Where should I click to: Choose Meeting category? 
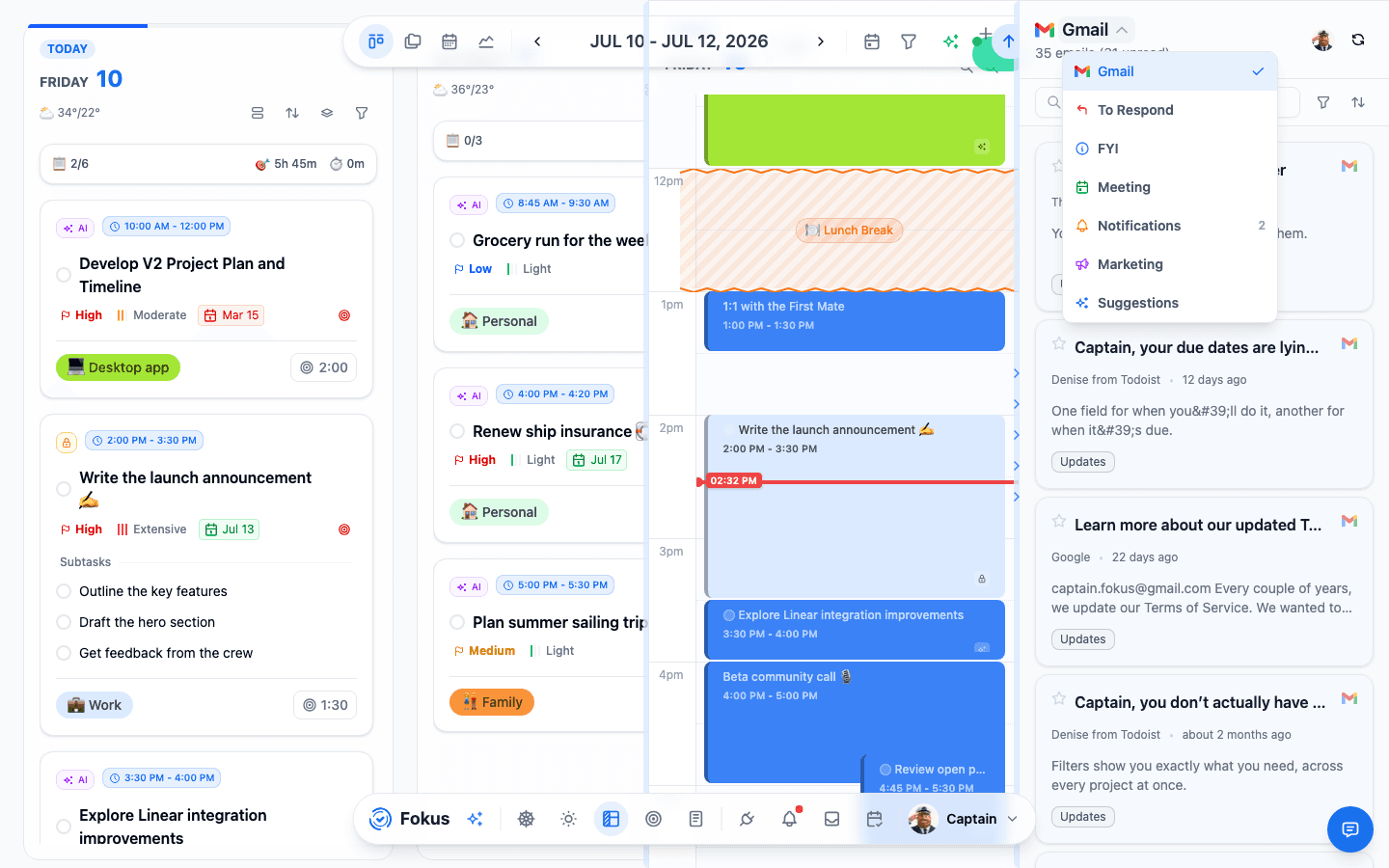tap(1170, 187)
